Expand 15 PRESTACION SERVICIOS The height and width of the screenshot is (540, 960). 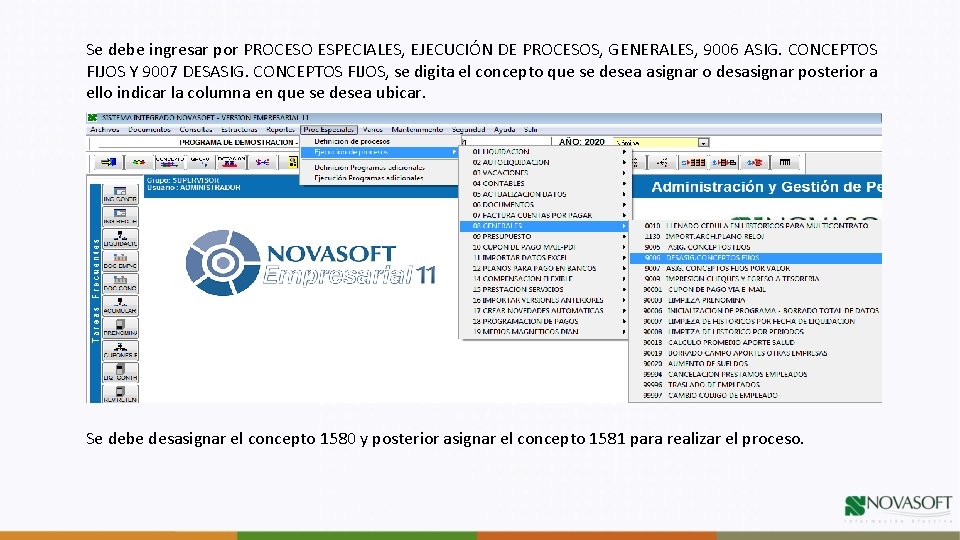544,289
